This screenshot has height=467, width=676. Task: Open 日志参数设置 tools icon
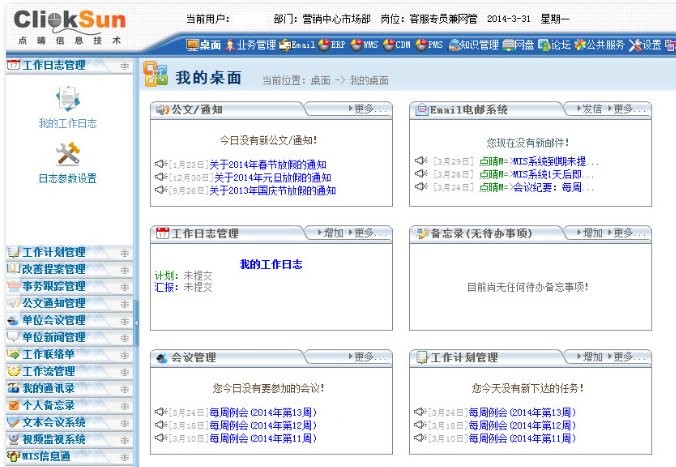(68, 155)
